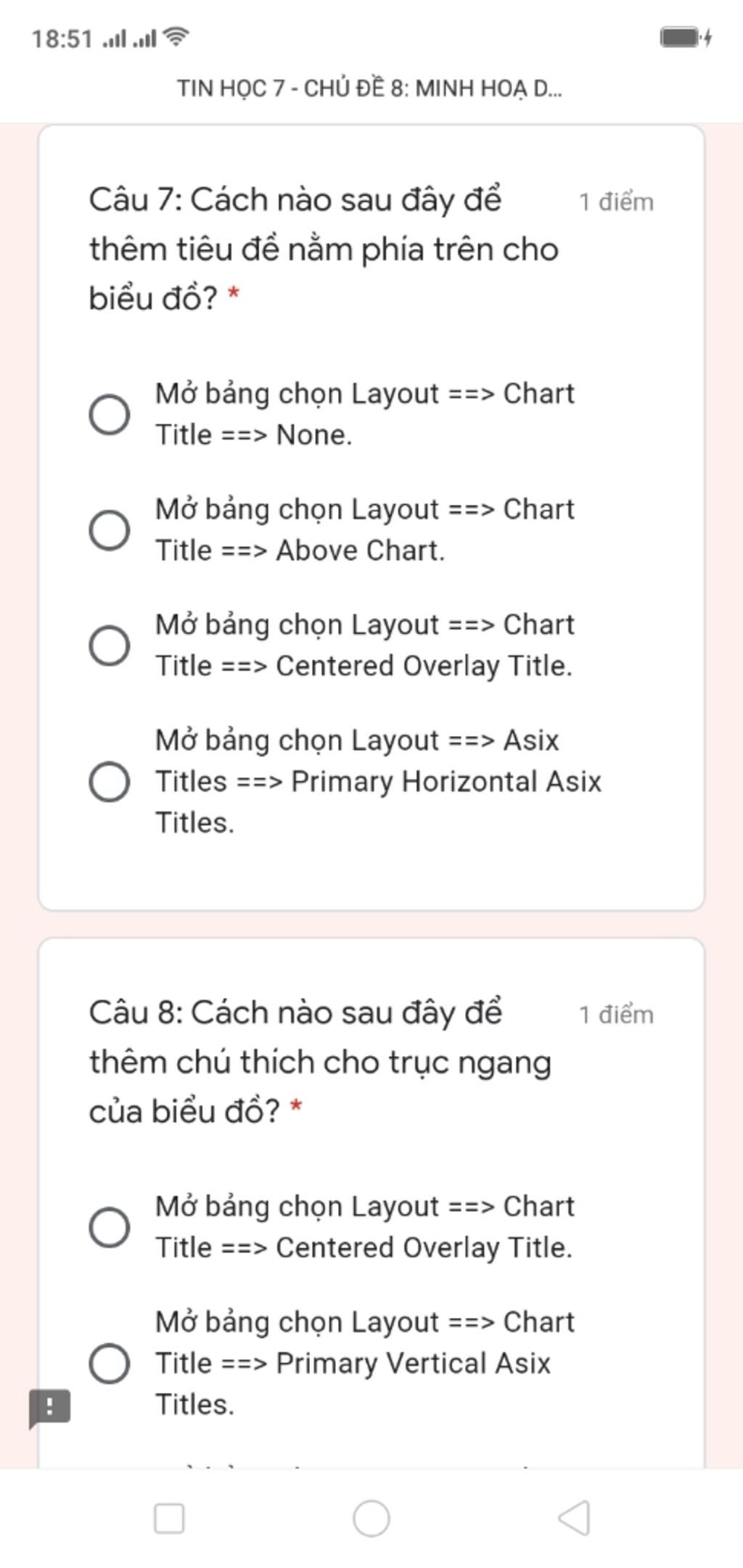Tap the Wi-Fi signal status icon
The height and width of the screenshot is (1568, 743).
[x=176, y=36]
